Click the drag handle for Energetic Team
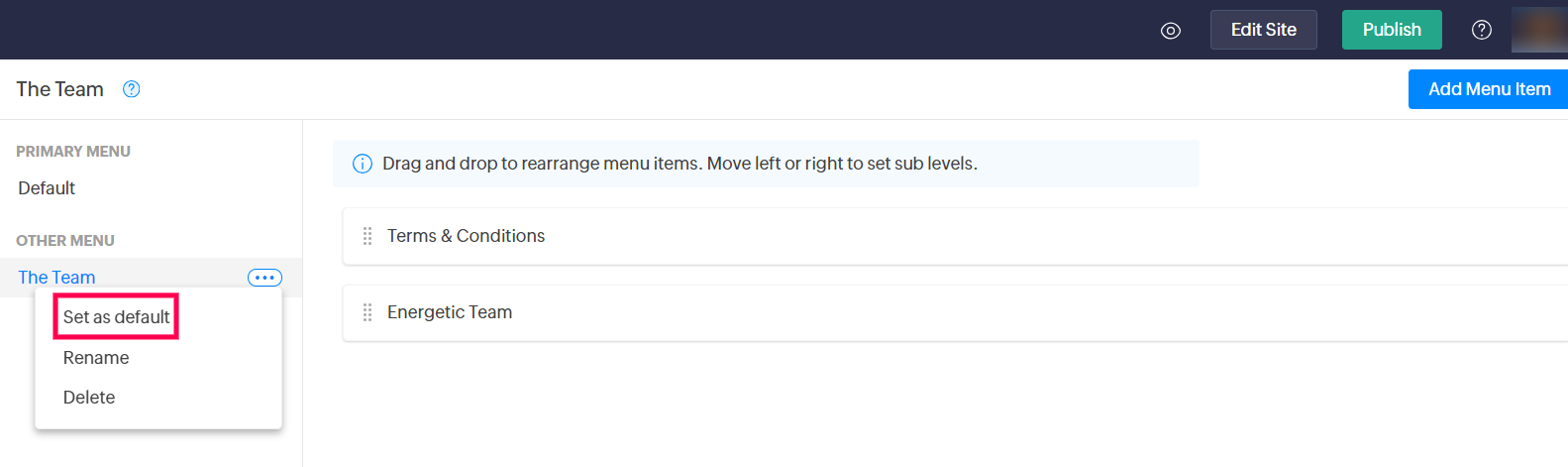This screenshot has width=1568, height=467. tap(367, 312)
